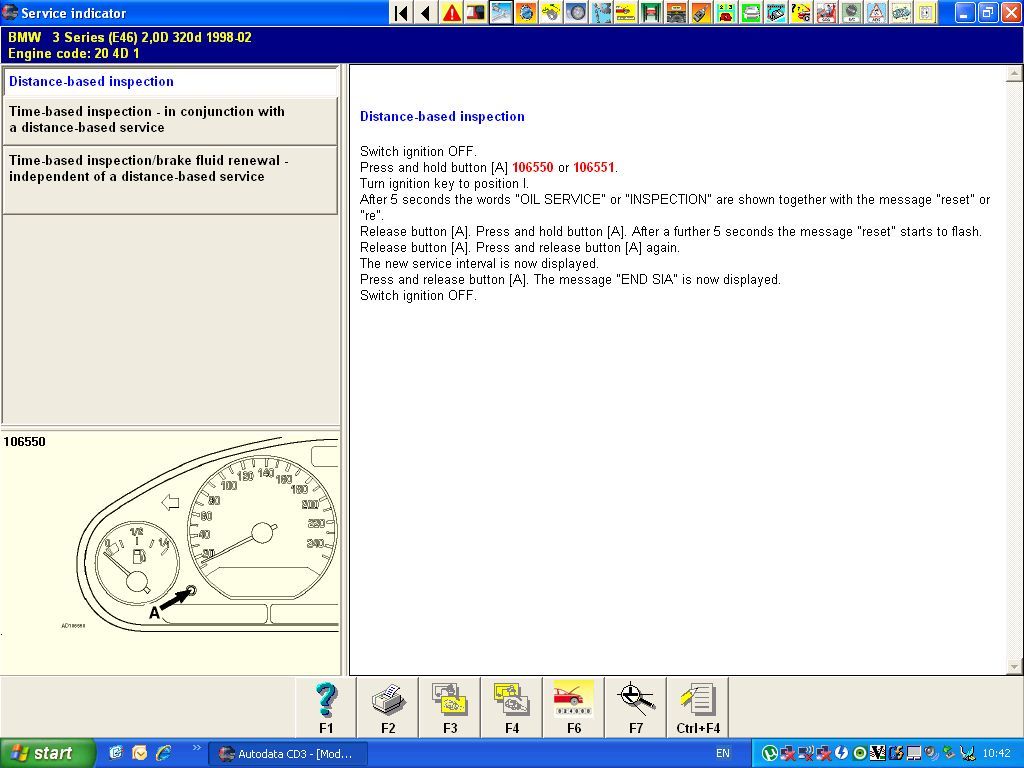1024x768 pixels.
Task: Click the EN language indicator
Action: click(723, 753)
